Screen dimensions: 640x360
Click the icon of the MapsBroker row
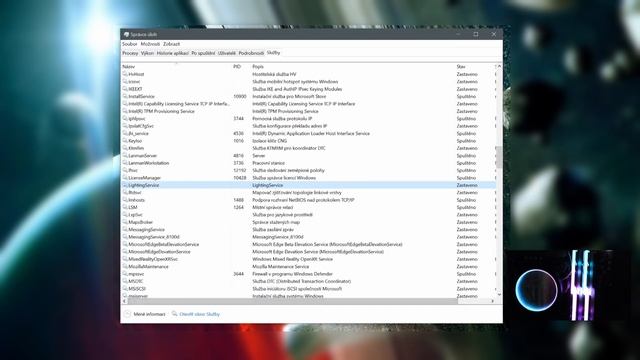point(125,222)
